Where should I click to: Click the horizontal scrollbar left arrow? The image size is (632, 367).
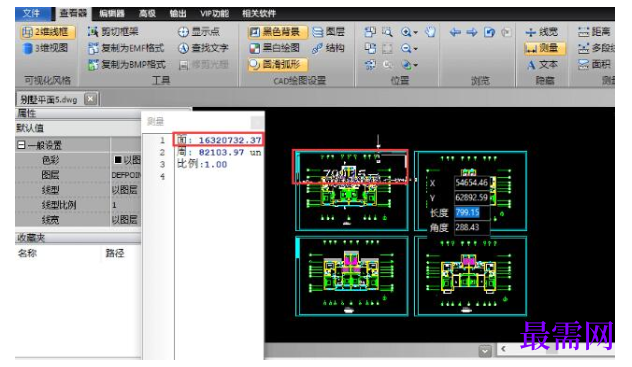pyautogui.click(x=503, y=349)
